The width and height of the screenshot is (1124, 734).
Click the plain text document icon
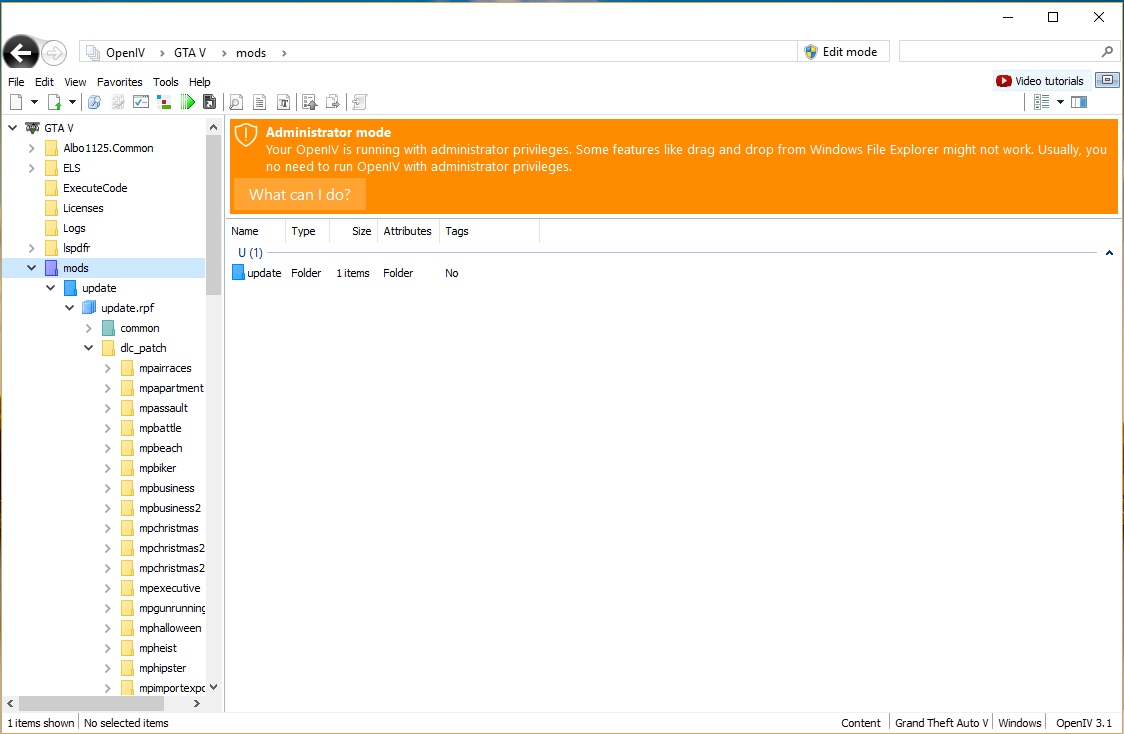(x=259, y=103)
